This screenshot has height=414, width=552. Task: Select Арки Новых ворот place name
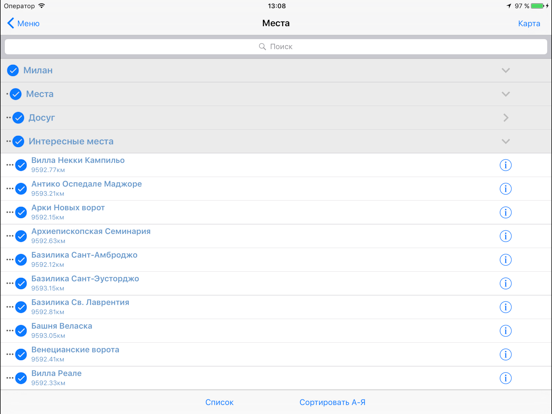click(68, 207)
